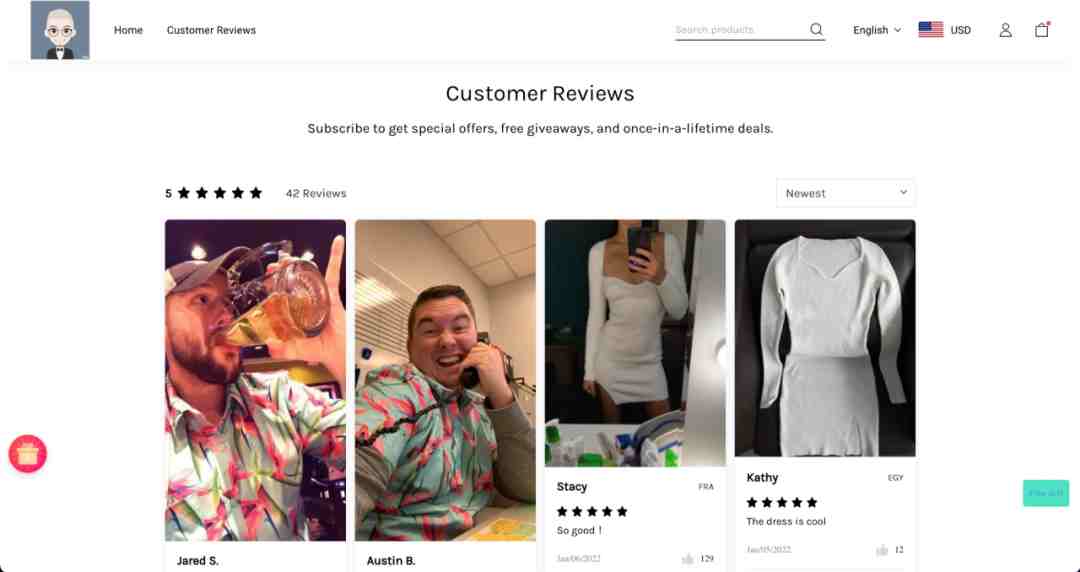View Kathy's white dress review photo
1080x572 pixels.
(825, 338)
